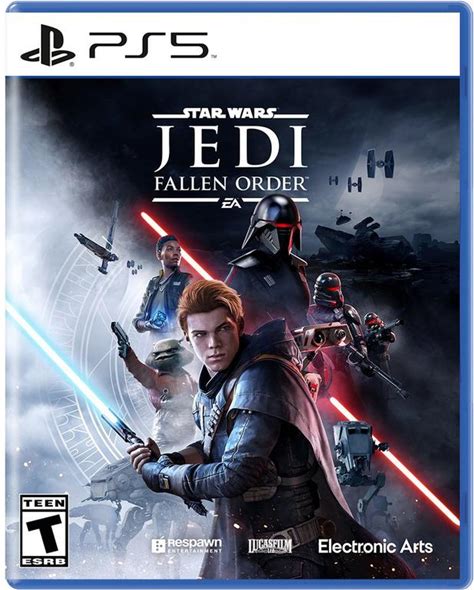The height and width of the screenshot is (590, 474).
Task: Click the Electronic Arts text logo
Action: pos(375,547)
